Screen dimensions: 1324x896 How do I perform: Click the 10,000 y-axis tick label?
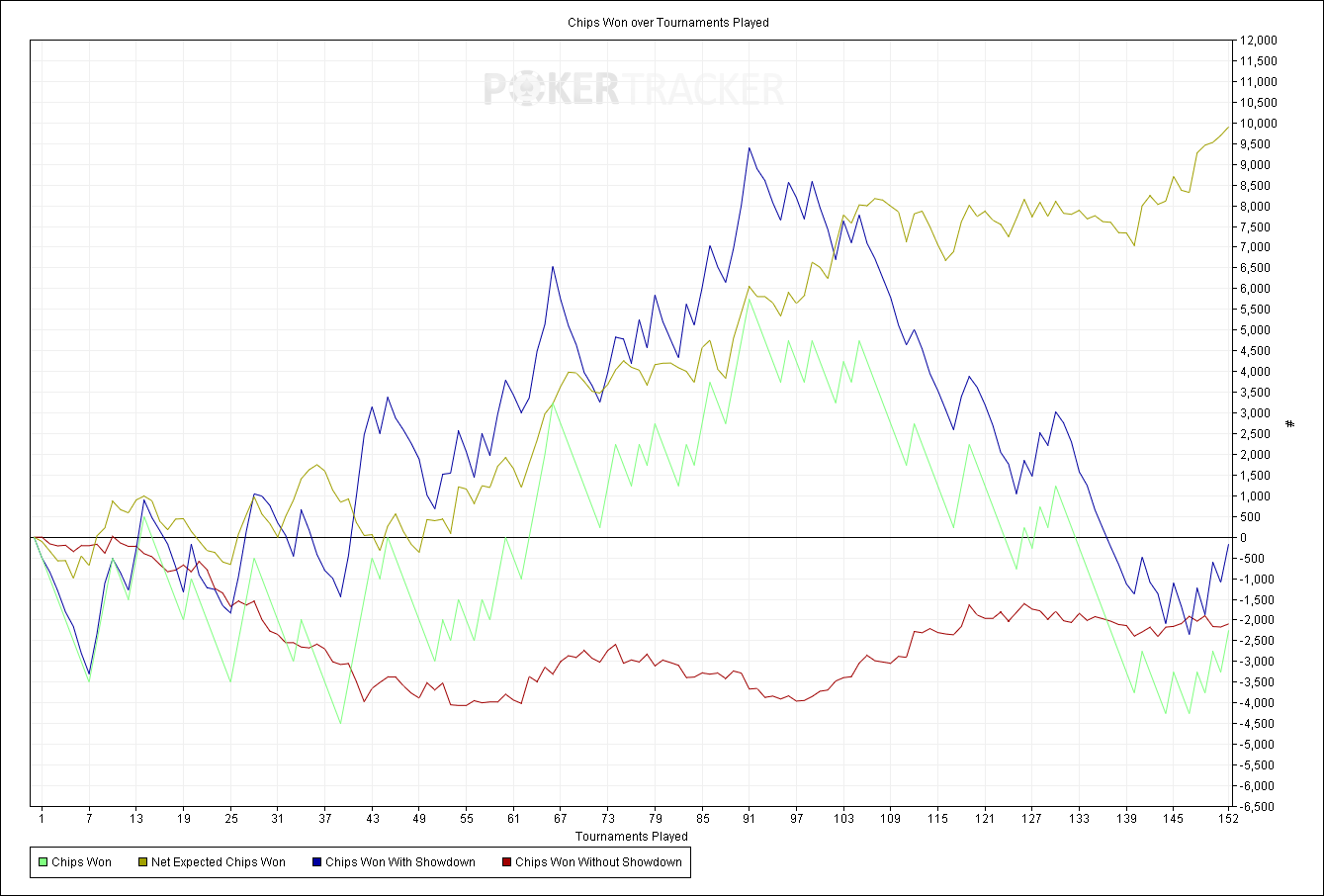[1259, 124]
